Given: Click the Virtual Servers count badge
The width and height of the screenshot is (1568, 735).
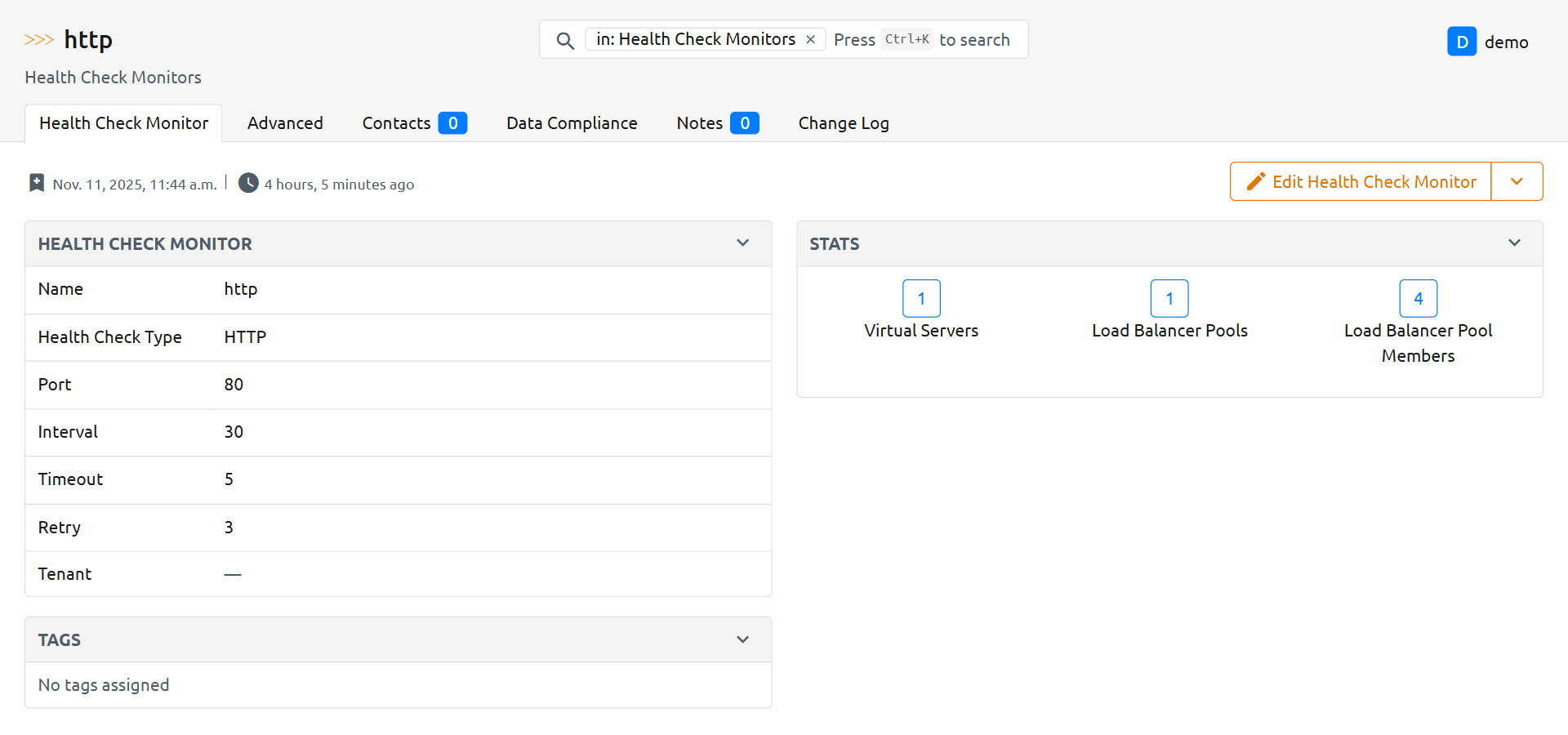Looking at the screenshot, I should pyautogui.click(x=921, y=298).
